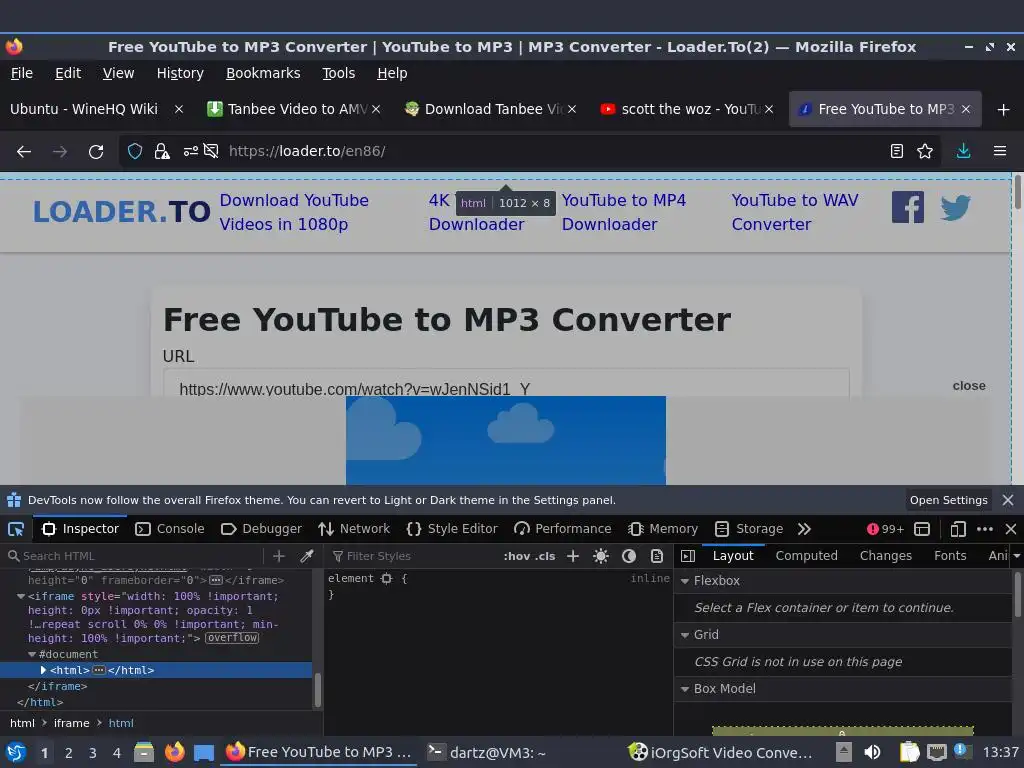
Task: Switch to Changes sidebar tab
Action: click(x=886, y=556)
